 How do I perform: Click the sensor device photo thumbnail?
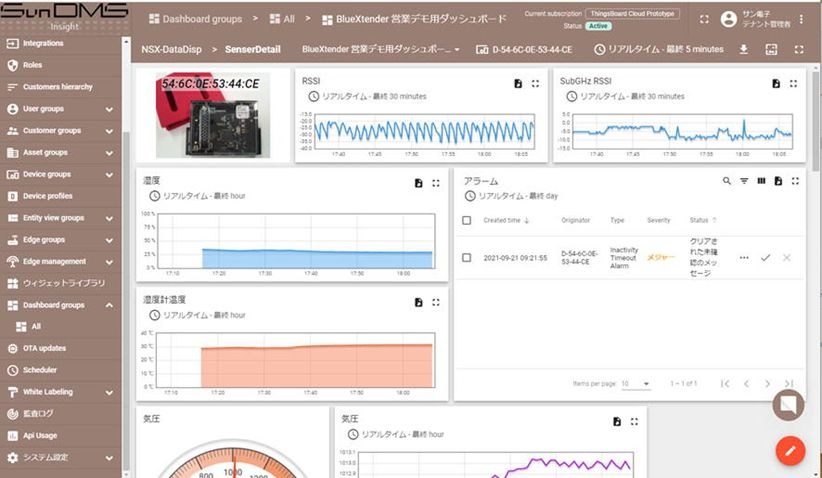click(212, 114)
